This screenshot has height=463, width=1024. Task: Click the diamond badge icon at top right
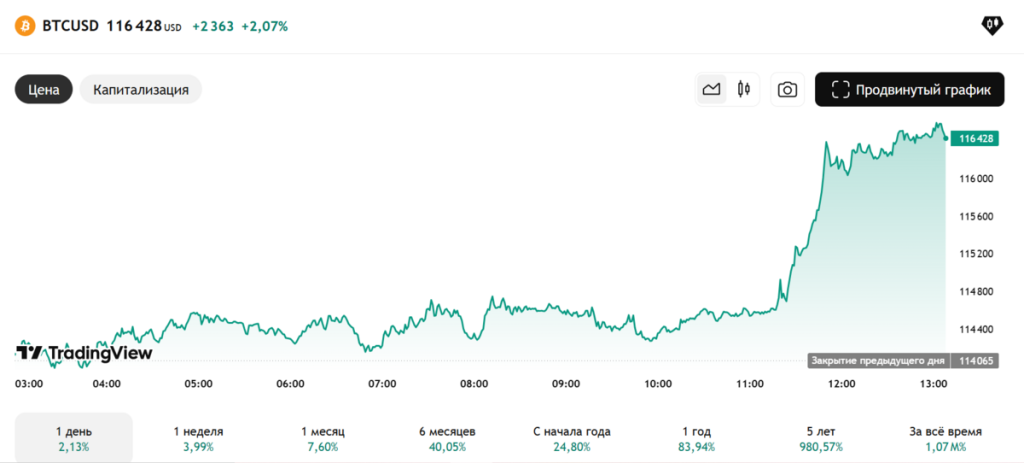point(992,26)
